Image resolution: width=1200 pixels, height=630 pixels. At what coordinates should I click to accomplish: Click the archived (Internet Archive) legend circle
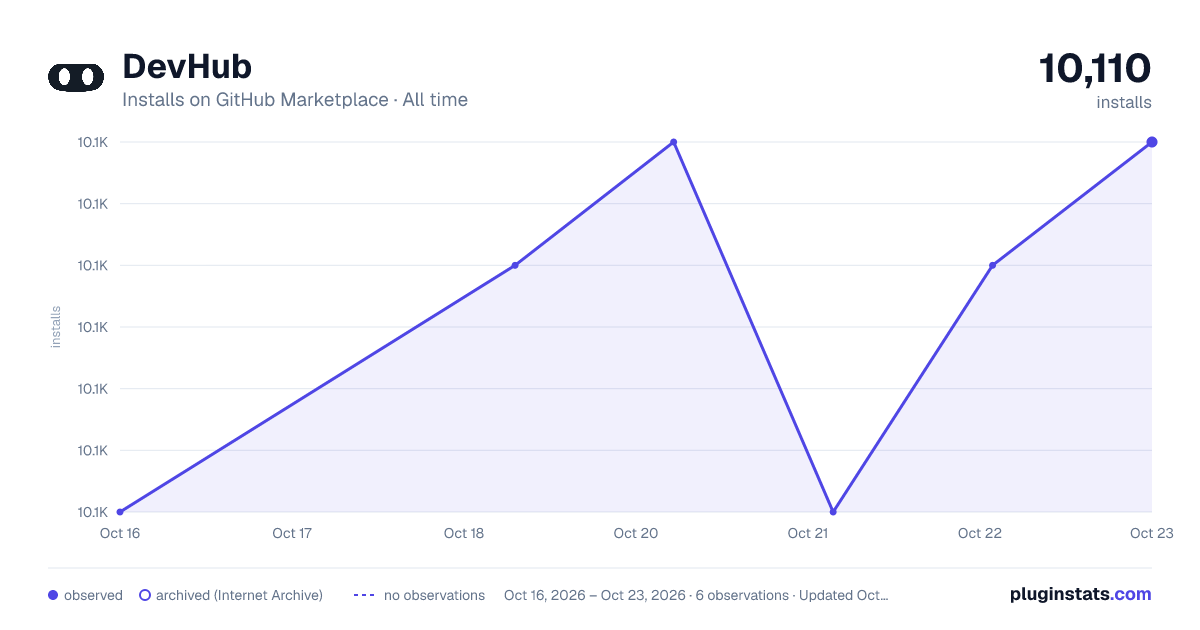[145, 595]
